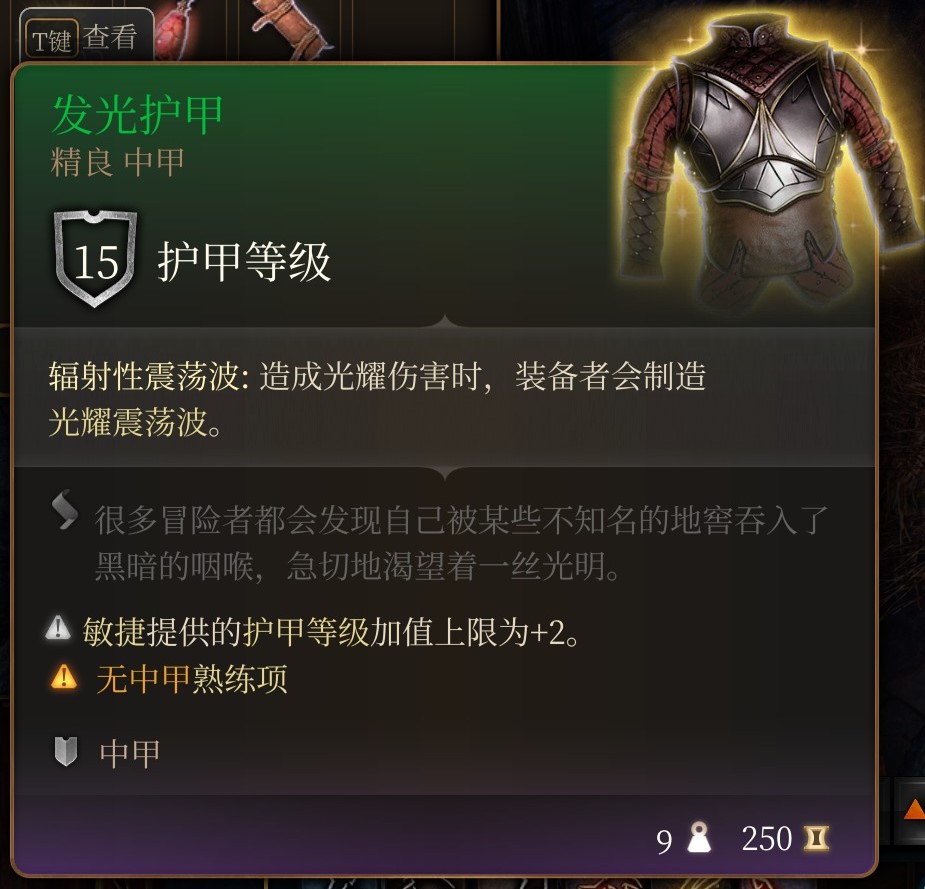Click the medium armor shield icon at bottom
925x889 pixels.
[x=65, y=752]
